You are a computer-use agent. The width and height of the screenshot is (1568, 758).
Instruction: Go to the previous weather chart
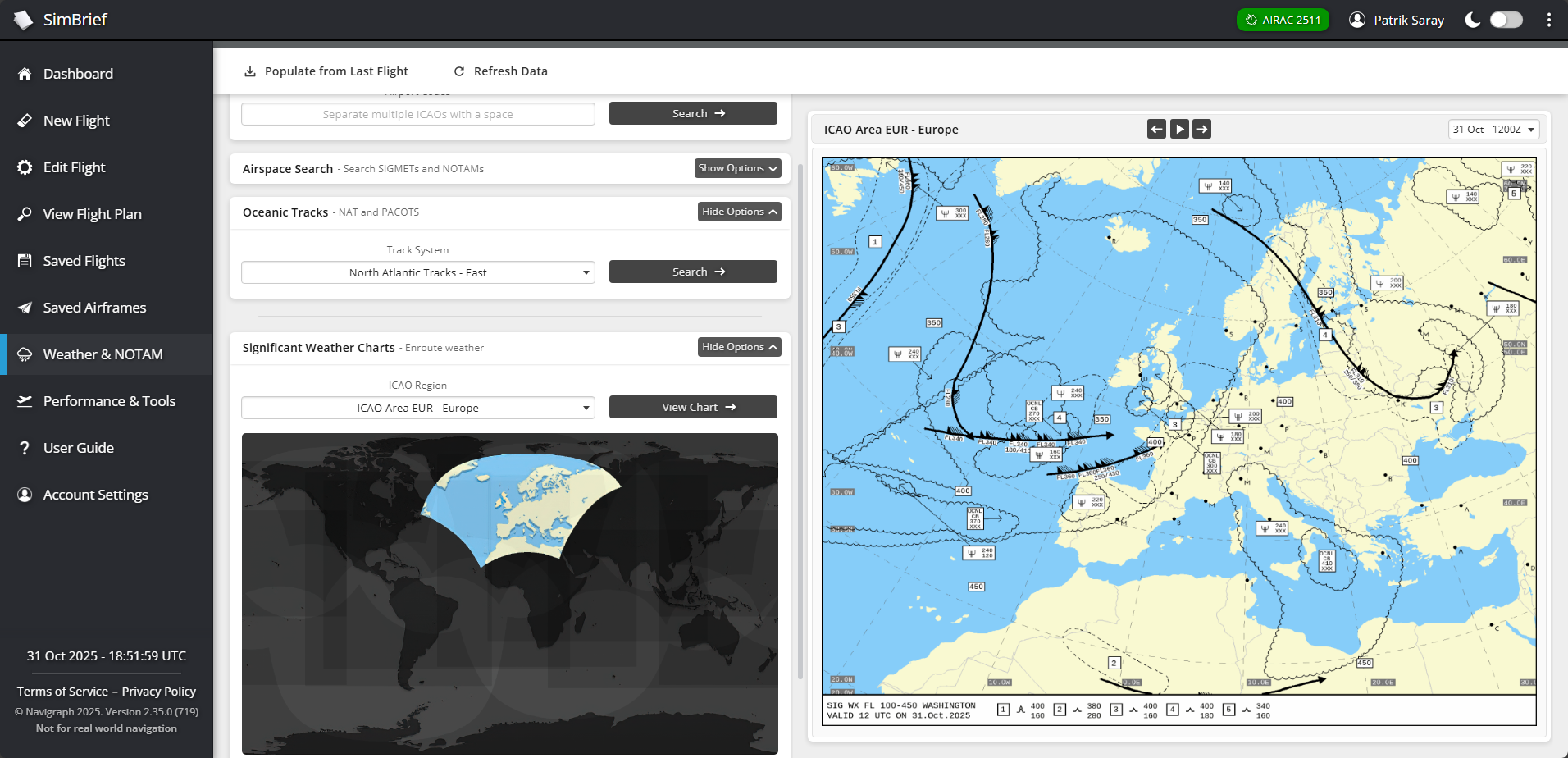click(1156, 129)
